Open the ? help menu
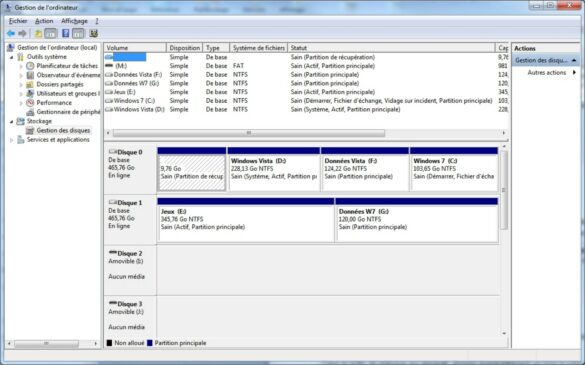Viewport: 585px width, 365px height. click(97, 21)
